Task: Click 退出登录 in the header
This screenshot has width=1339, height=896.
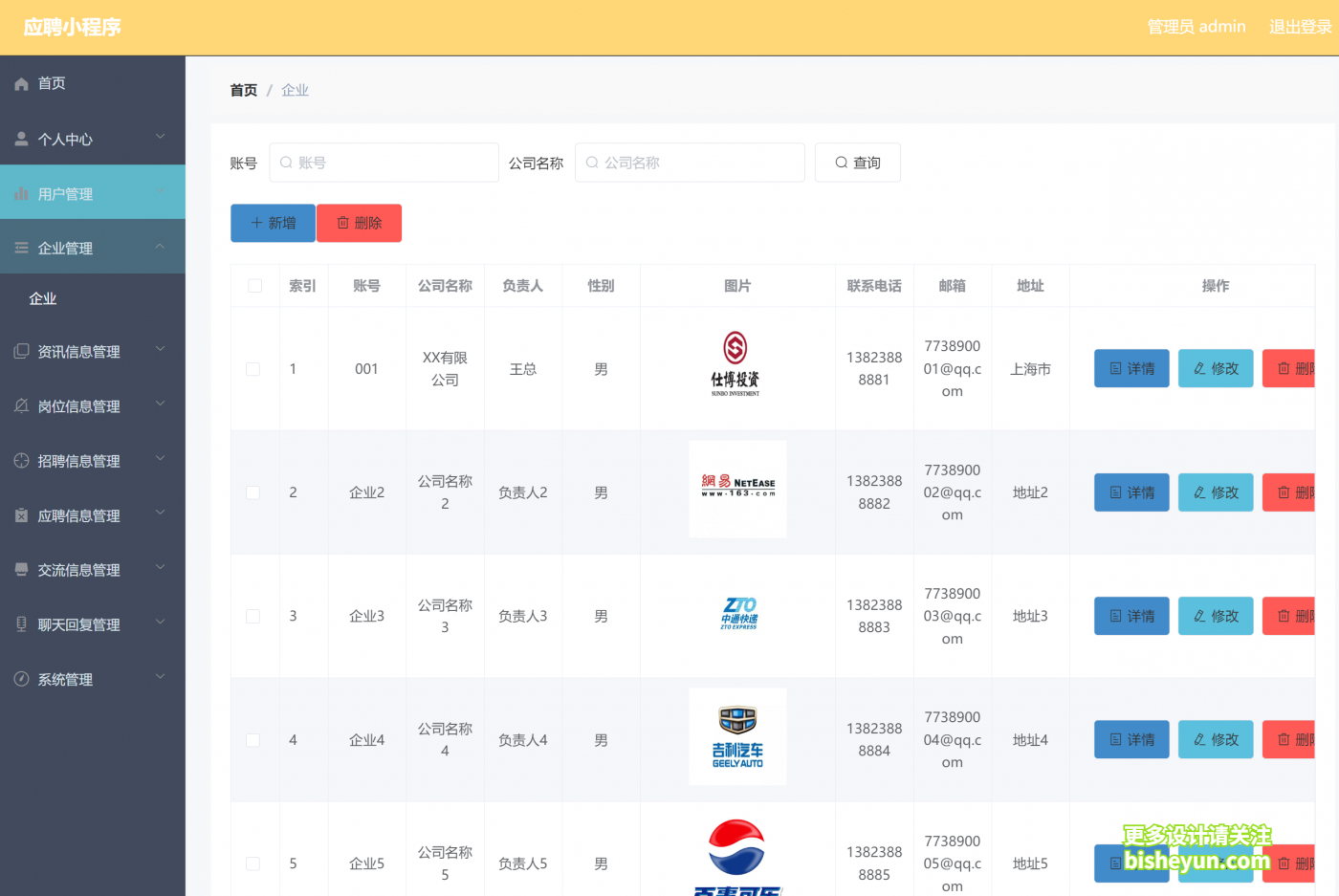Action: tap(1300, 27)
